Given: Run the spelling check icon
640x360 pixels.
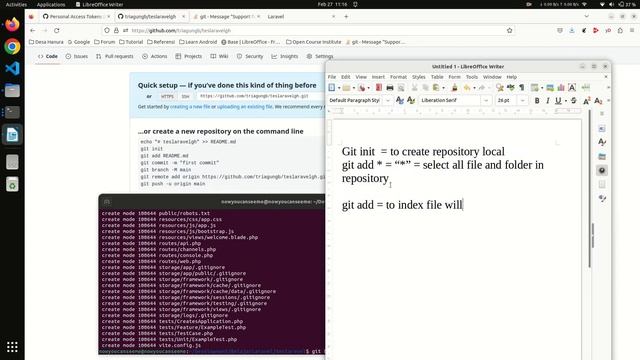Looking at the screenshot, I should (x=511, y=88).
